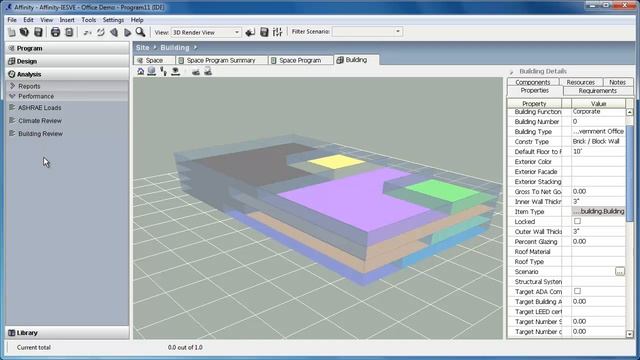Screen dimensions: 640x360
Task: Open the Program panel
Action: (x=67, y=48)
